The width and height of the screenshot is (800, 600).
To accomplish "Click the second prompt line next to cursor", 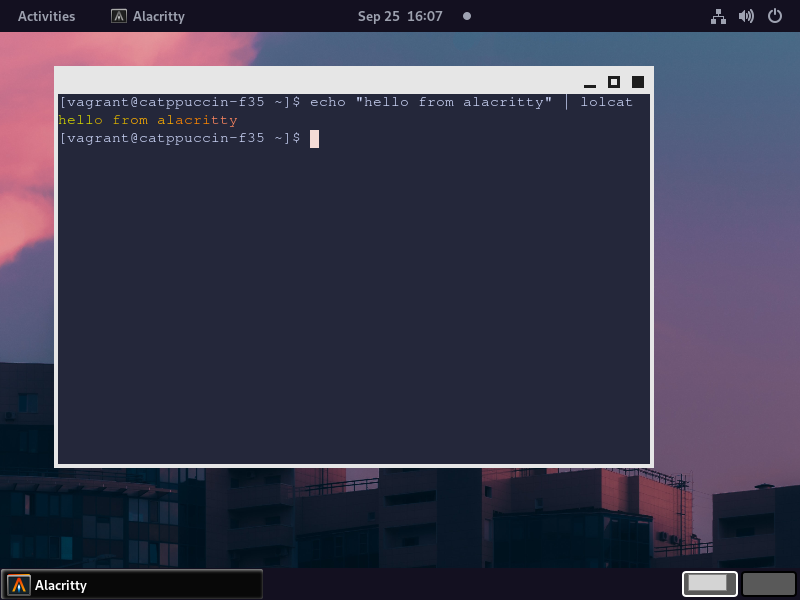I will point(180,138).
